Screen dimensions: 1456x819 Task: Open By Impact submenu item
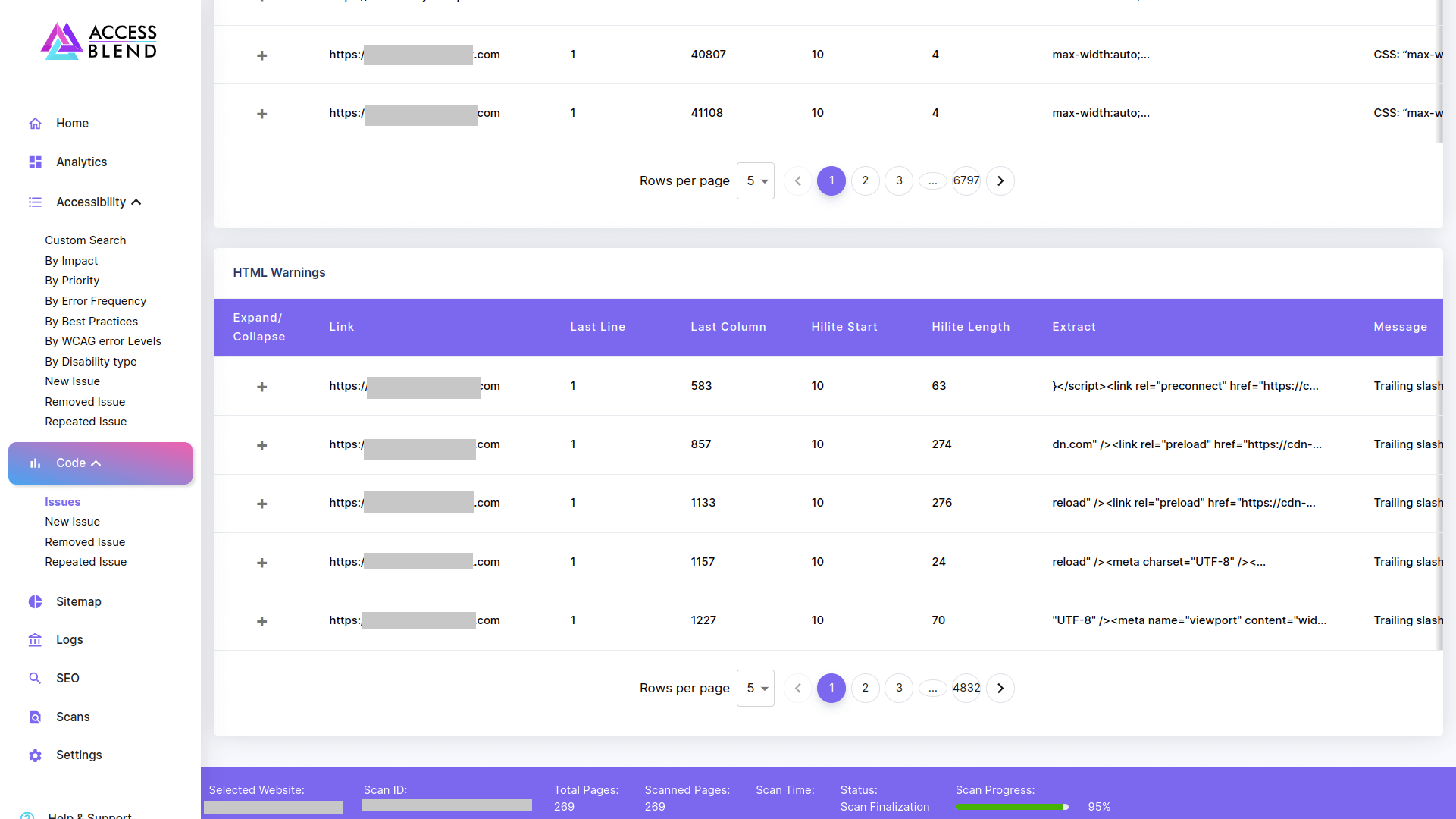pyautogui.click(x=71, y=261)
